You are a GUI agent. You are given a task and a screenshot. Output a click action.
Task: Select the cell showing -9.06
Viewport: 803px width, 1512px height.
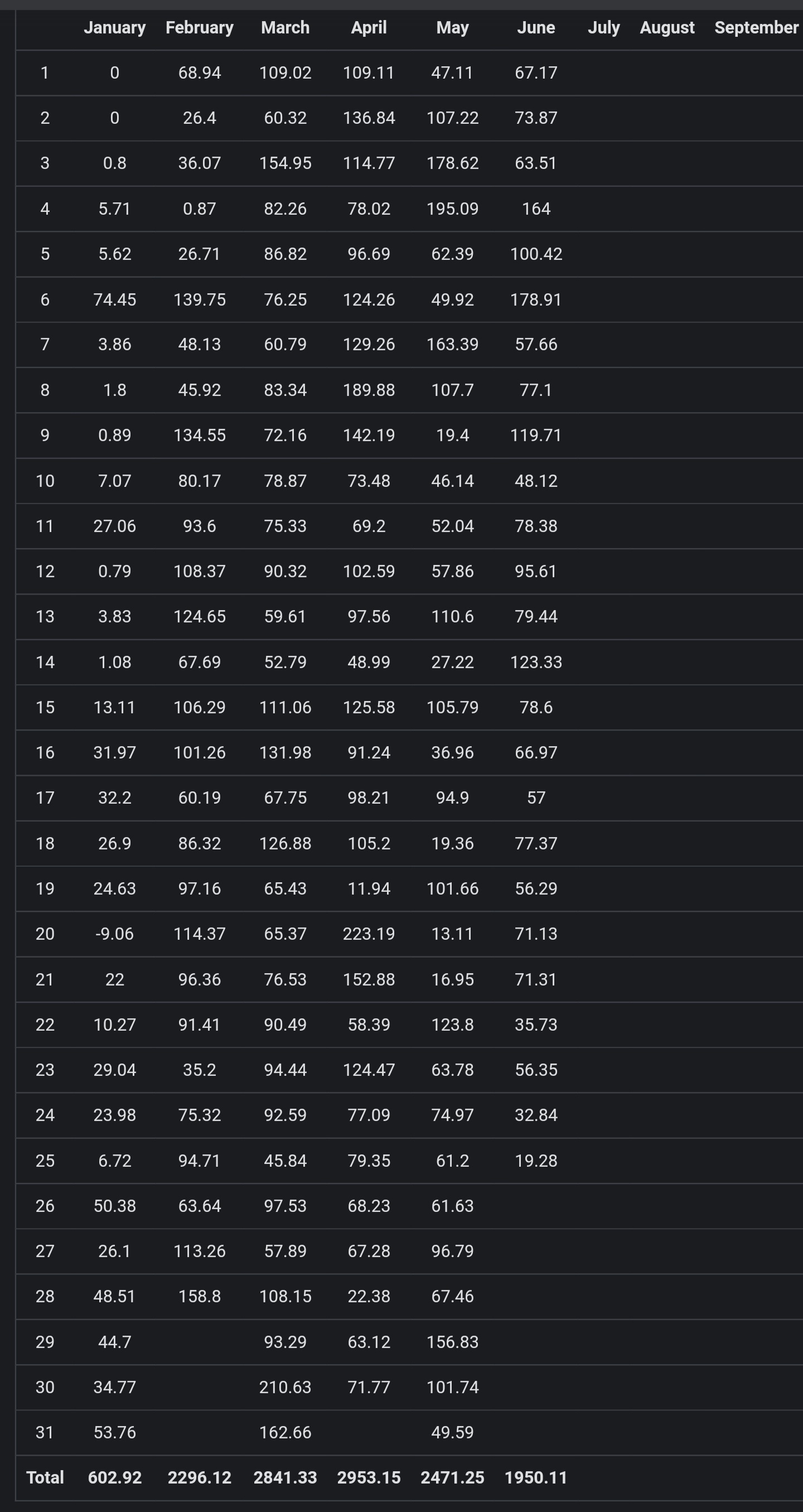[114, 934]
